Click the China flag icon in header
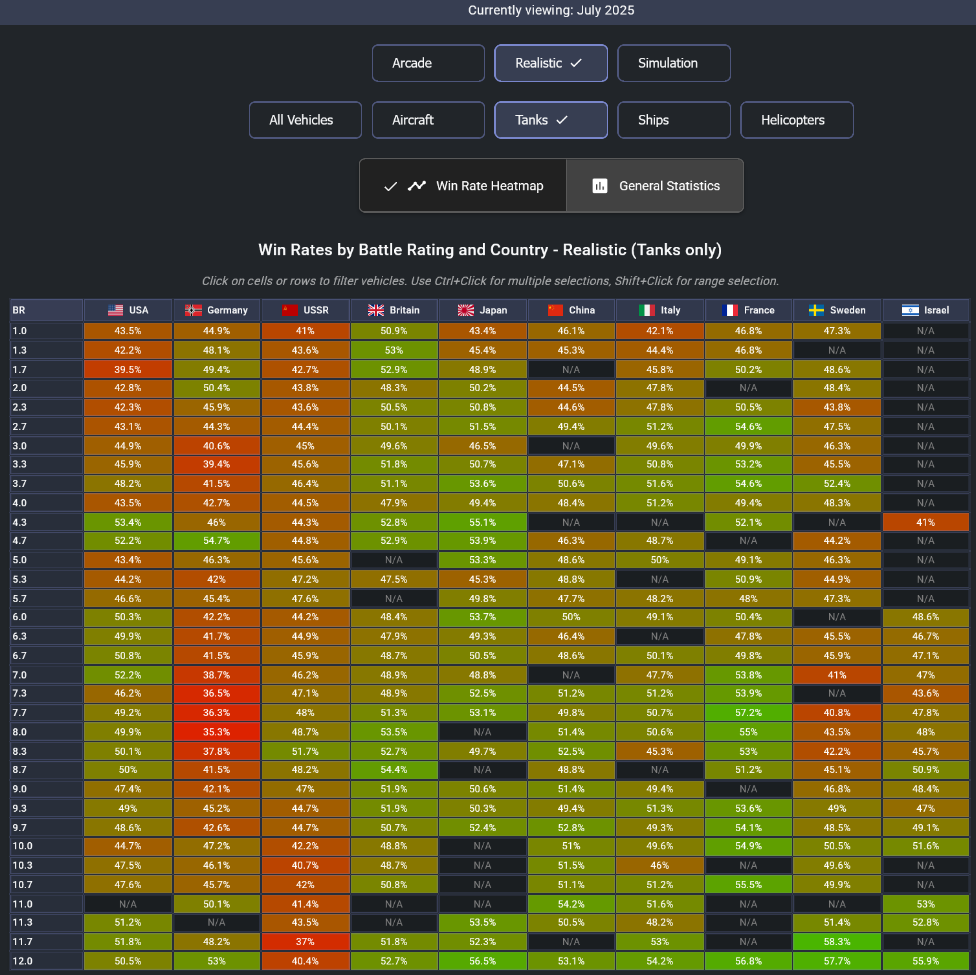This screenshot has width=976, height=975. pyautogui.click(x=555, y=310)
